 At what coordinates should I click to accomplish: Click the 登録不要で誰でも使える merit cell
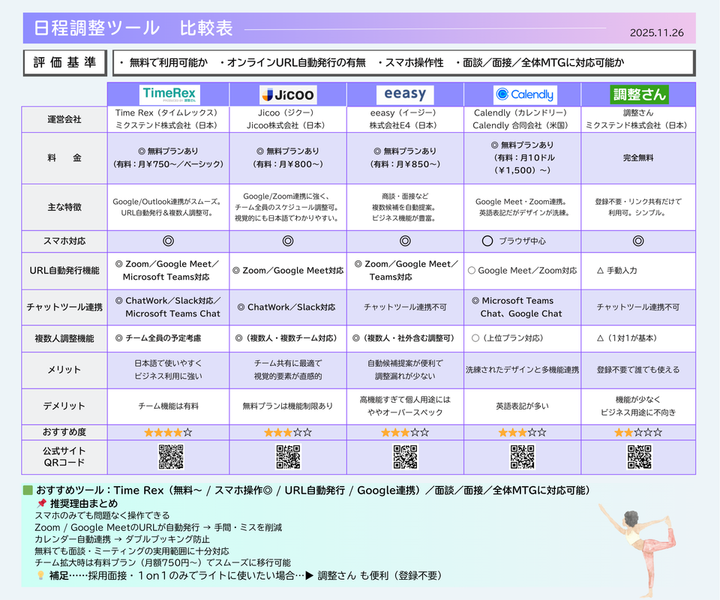[x=638, y=370]
